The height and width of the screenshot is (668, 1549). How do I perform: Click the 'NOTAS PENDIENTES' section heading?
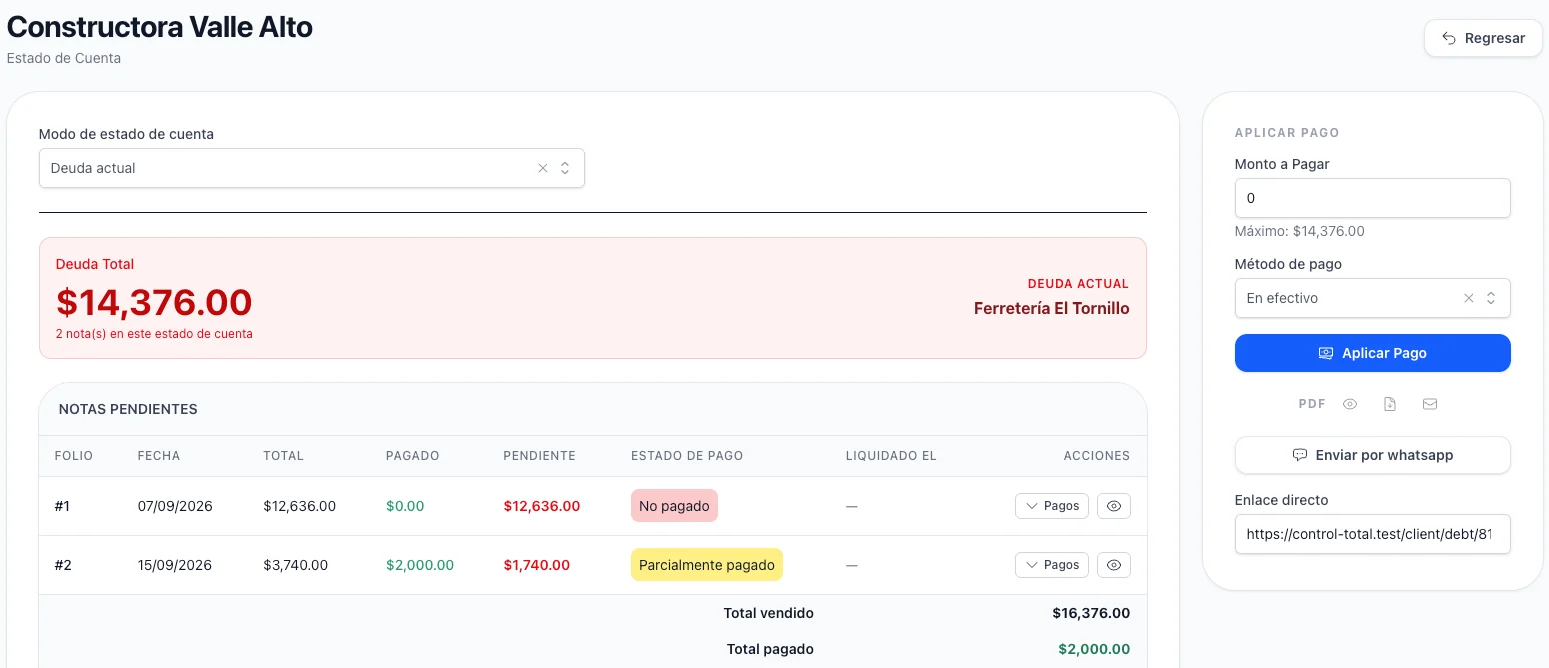(128, 409)
